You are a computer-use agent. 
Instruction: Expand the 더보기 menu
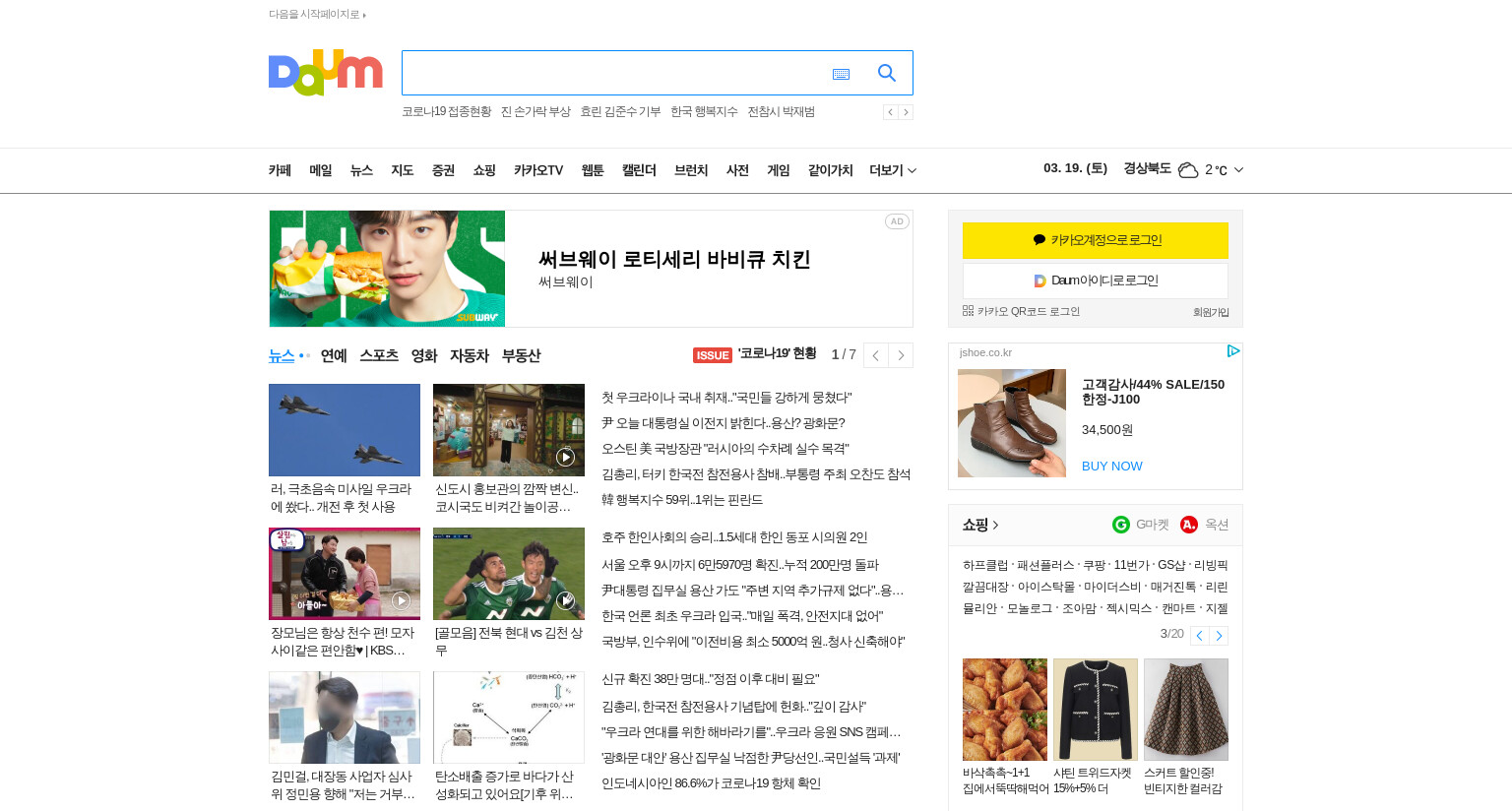(893, 170)
